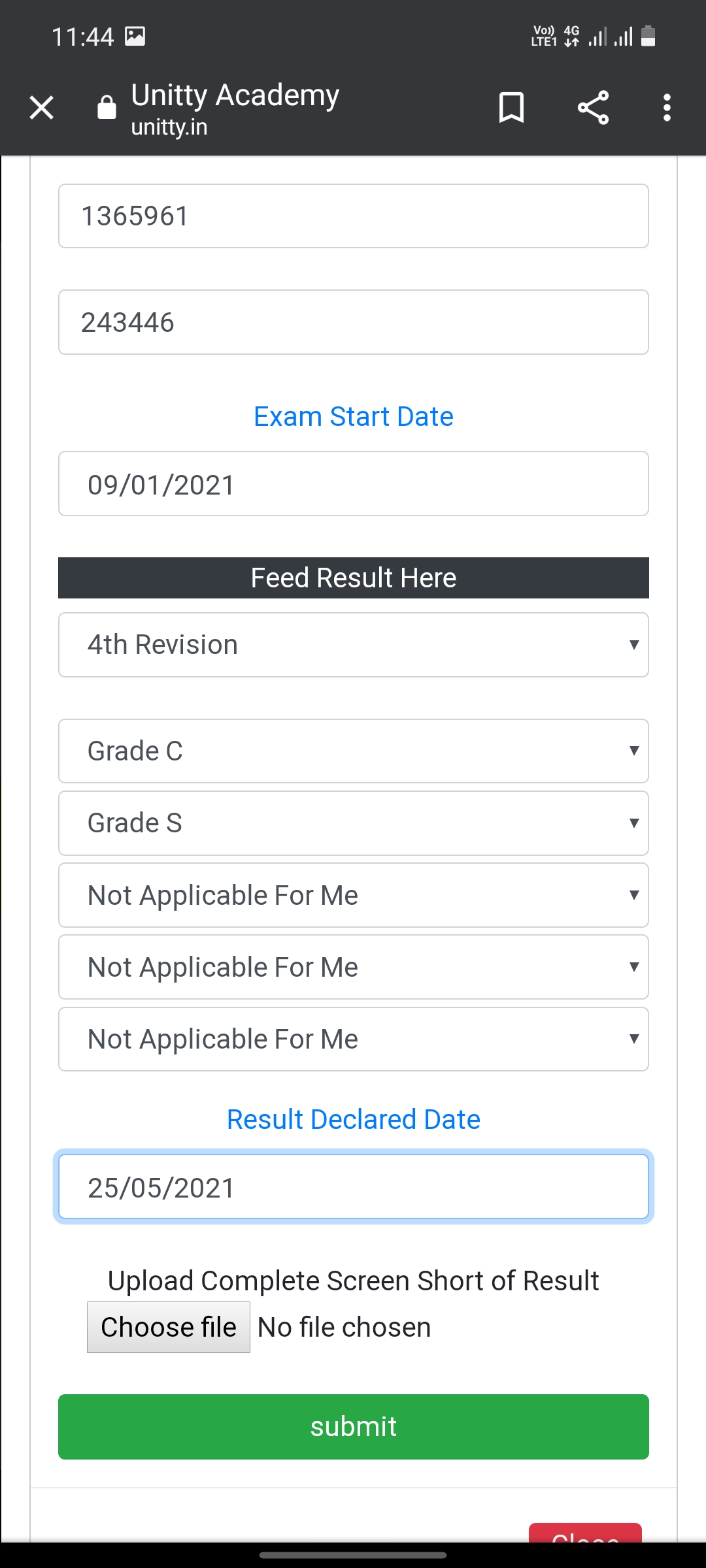Expand the Grade S dropdown
Screen dimensions: 706x1568
click(353, 823)
